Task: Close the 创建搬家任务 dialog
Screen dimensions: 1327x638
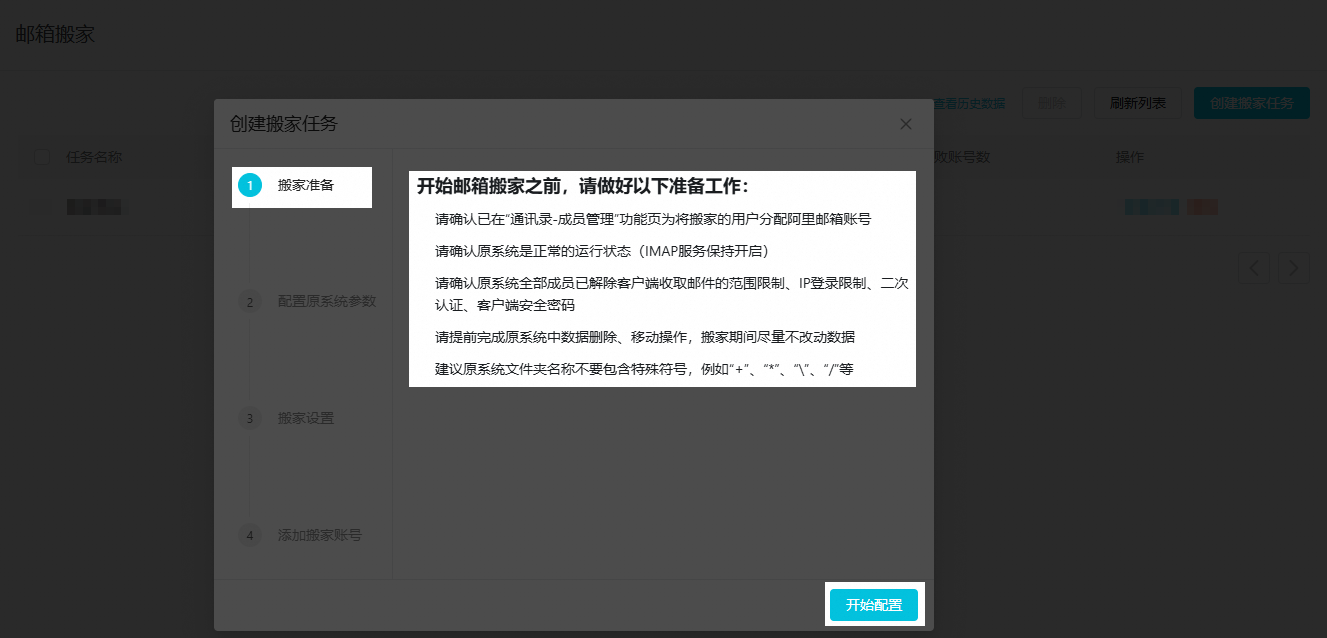Action: pyautogui.click(x=905, y=124)
